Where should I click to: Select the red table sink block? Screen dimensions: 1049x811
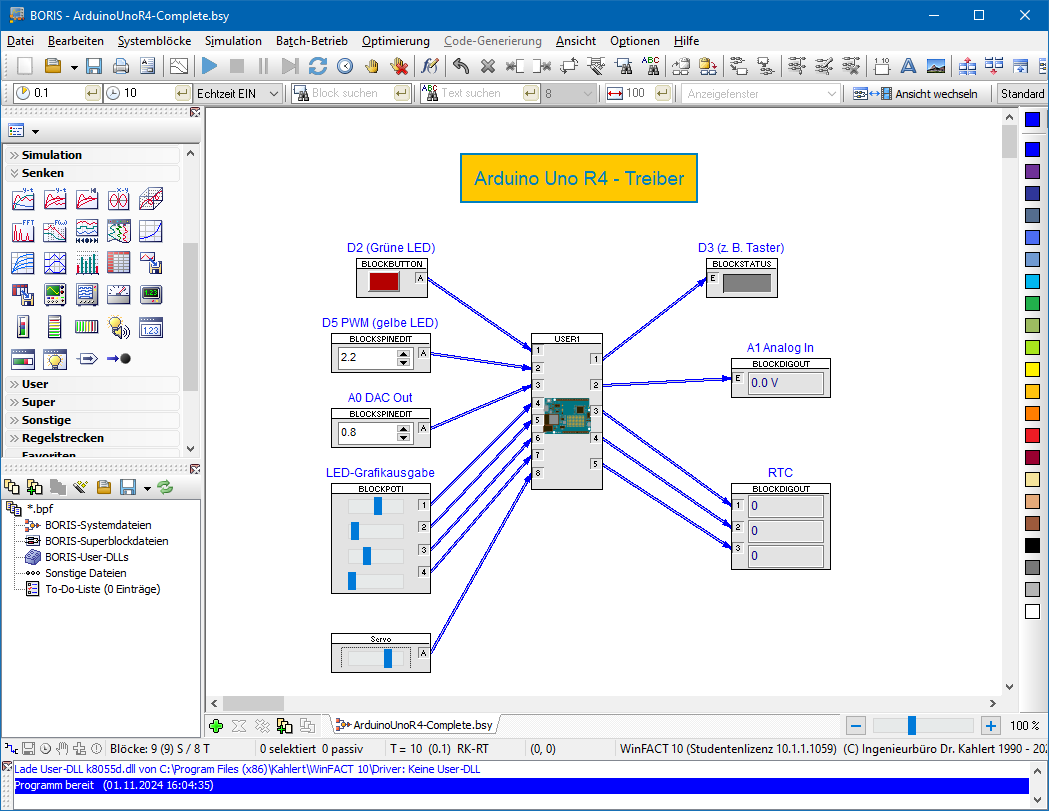click(x=118, y=263)
